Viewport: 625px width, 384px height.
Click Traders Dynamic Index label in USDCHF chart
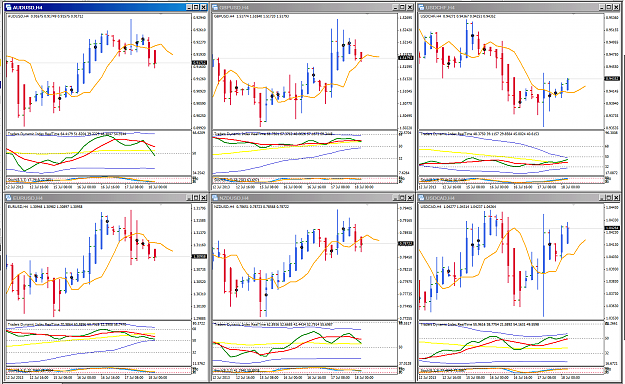point(480,134)
